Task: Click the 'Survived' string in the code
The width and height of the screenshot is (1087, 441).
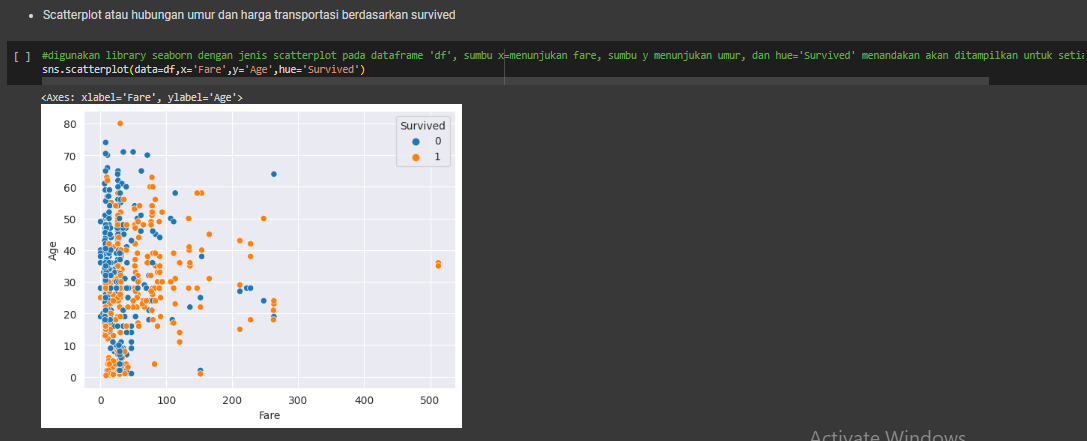Action: (333, 71)
